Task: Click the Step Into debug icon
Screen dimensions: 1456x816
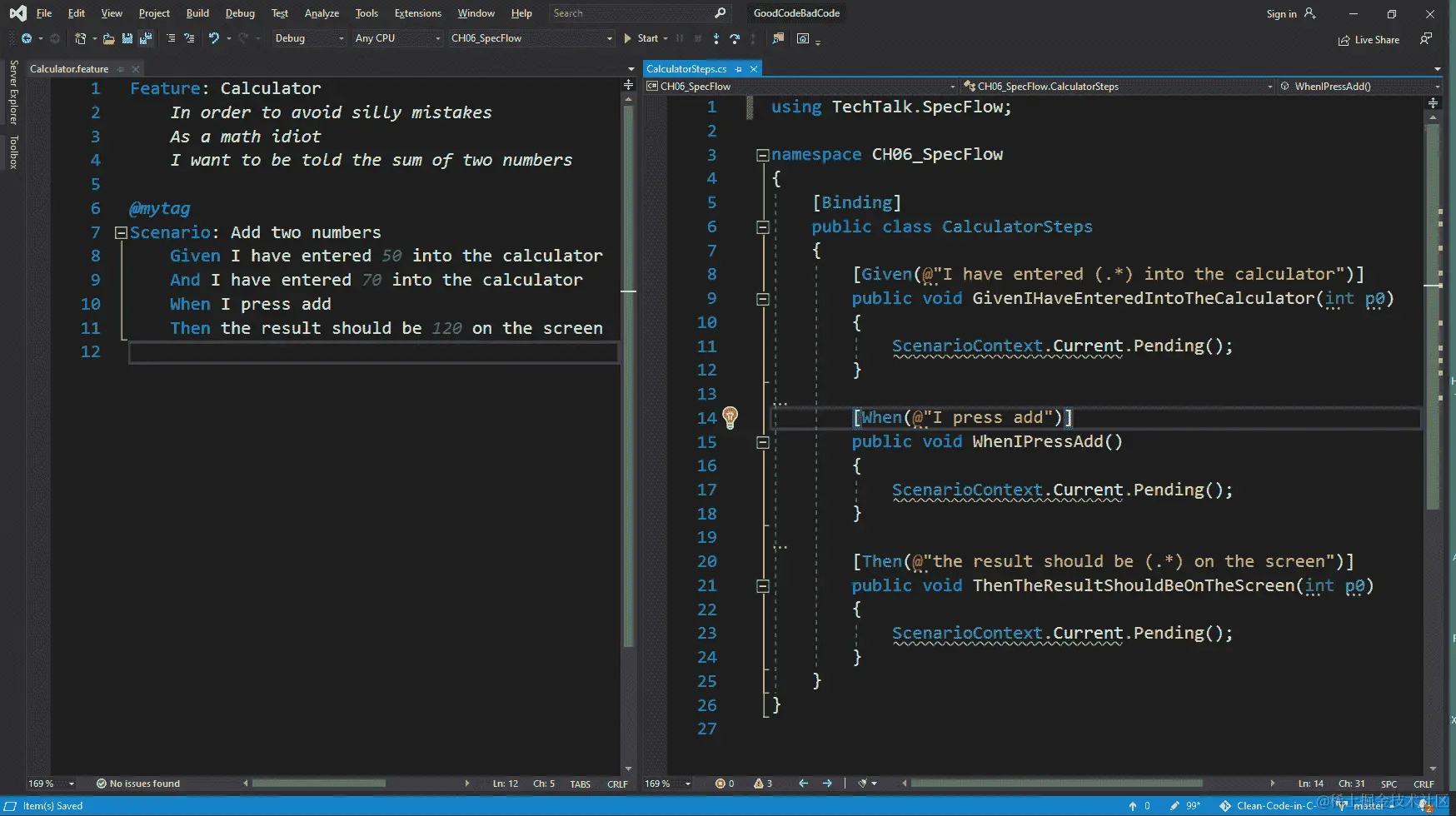Action: tap(716, 38)
